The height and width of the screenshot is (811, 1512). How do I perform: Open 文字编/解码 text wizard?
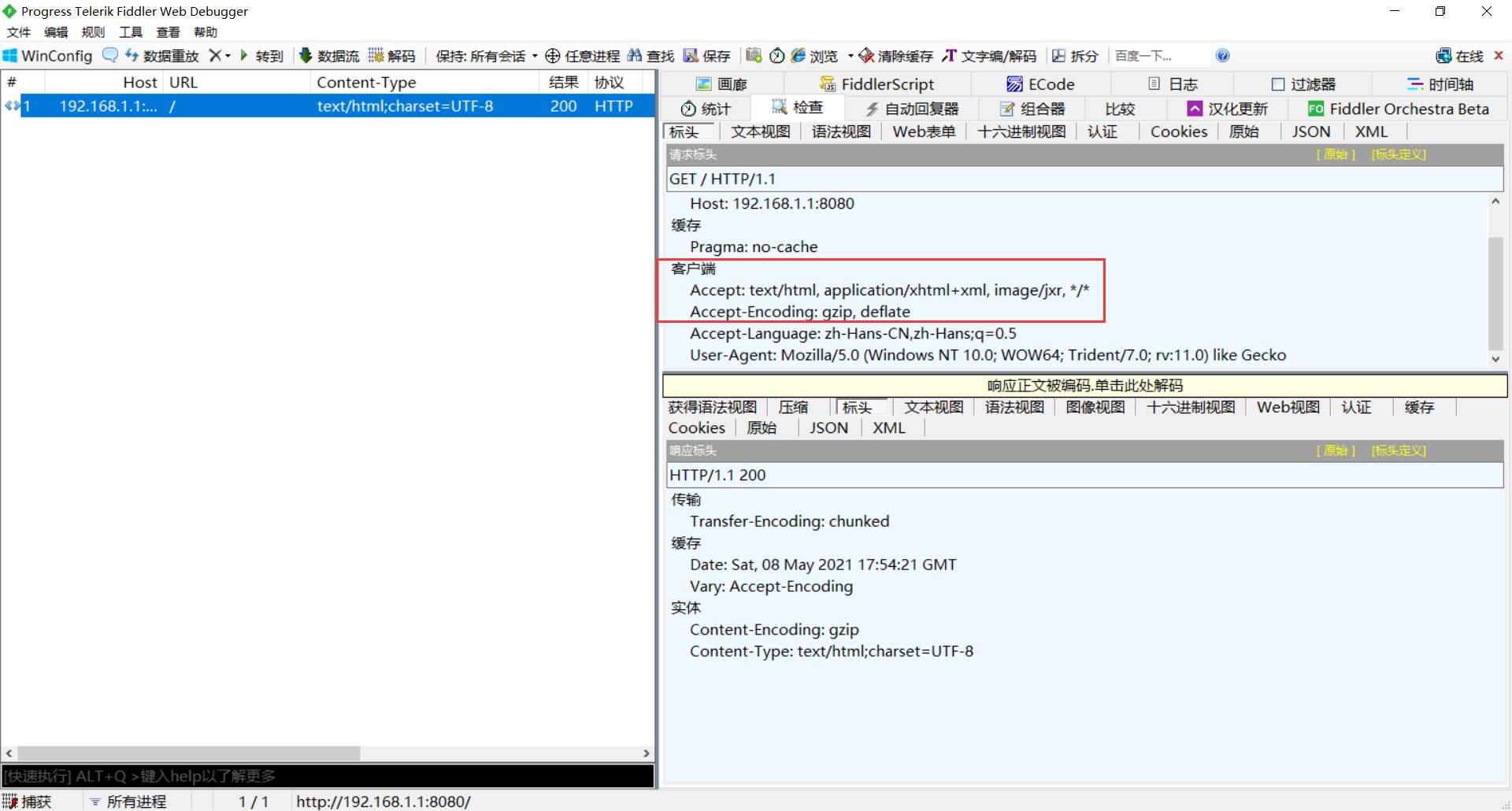click(x=989, y=56)
